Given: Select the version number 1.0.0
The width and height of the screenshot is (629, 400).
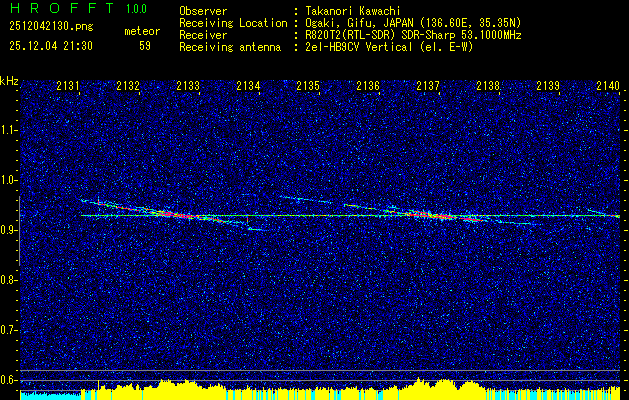Looking at the screenshot, I should (x=136, y=9).
